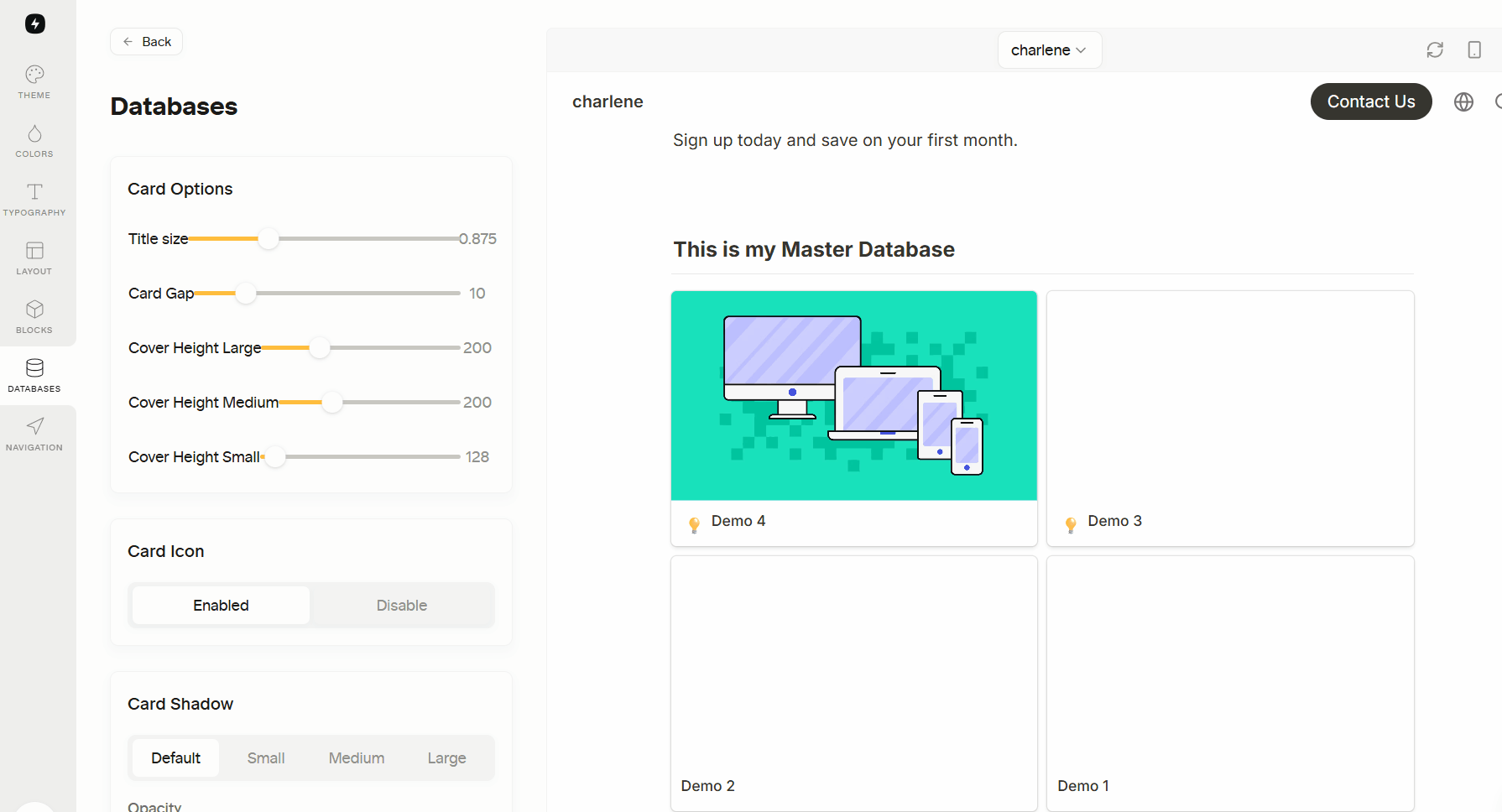
Task: Select the Blocks sidebar icon
Action: 34,317
